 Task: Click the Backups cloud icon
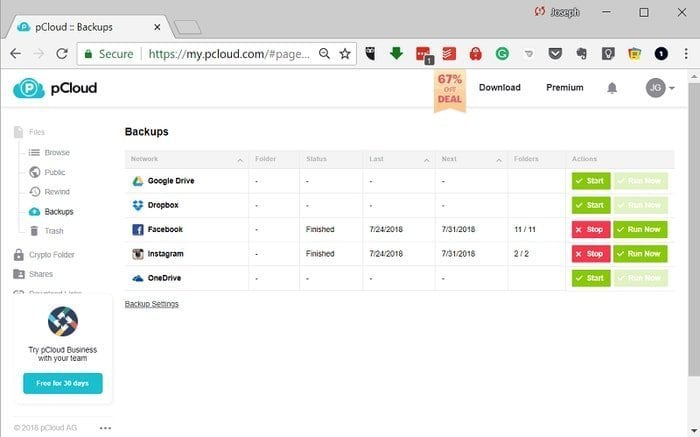tap(34, 212)
